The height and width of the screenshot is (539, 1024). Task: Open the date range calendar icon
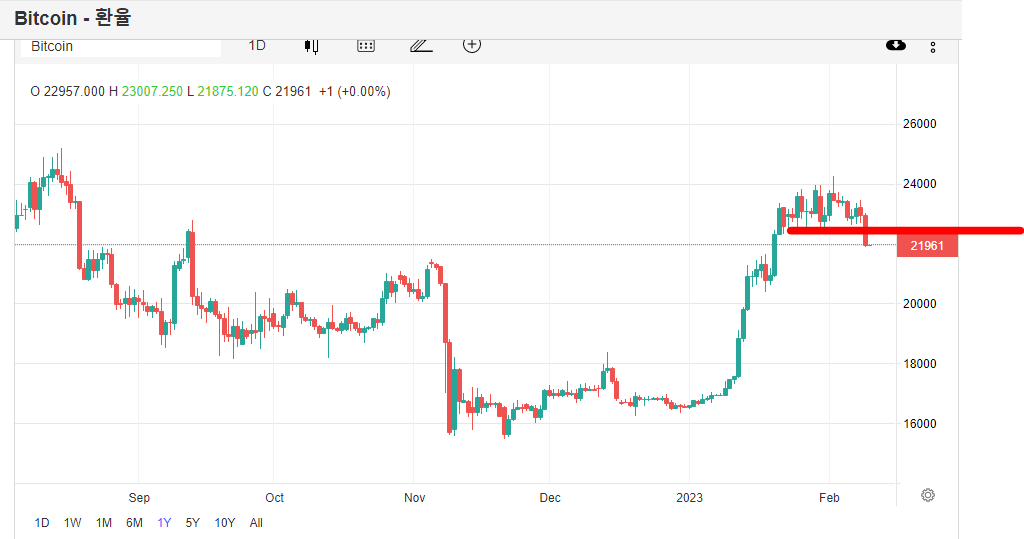pyautogui.click(x=366, y=46)
